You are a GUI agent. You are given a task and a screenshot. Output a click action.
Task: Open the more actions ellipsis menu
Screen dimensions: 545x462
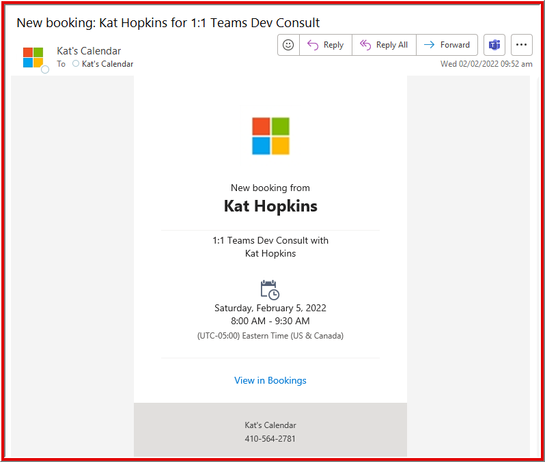[x=521, y=45]
